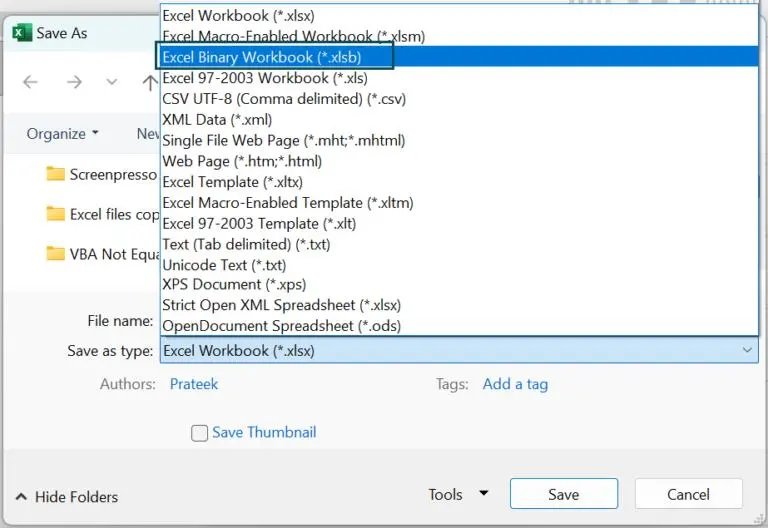Go forward with the right arrow button
The height and width of the screenshot is (528, 768).
click(x=74, y=82)
